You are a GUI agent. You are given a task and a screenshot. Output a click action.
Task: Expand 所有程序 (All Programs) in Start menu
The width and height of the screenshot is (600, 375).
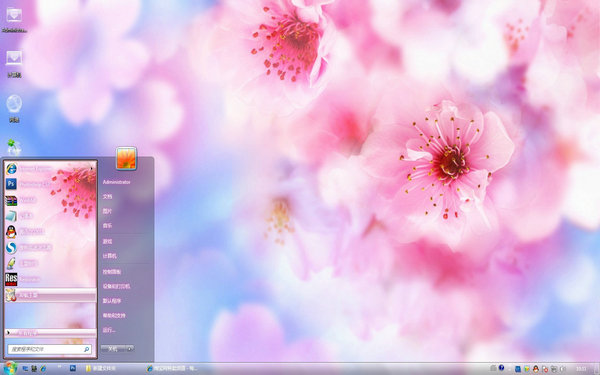50,333
